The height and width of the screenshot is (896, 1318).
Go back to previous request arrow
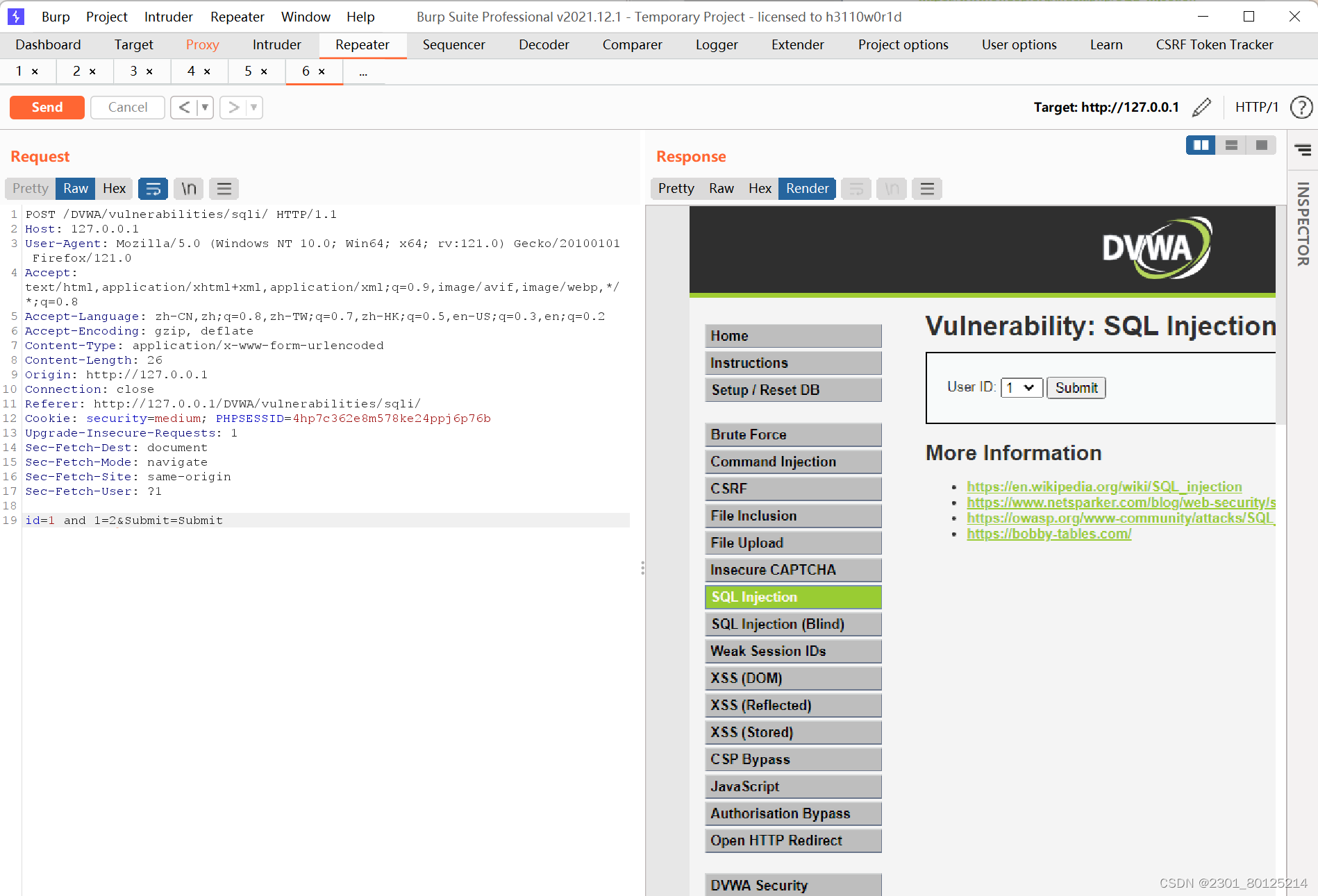click(x=184, y=107)
